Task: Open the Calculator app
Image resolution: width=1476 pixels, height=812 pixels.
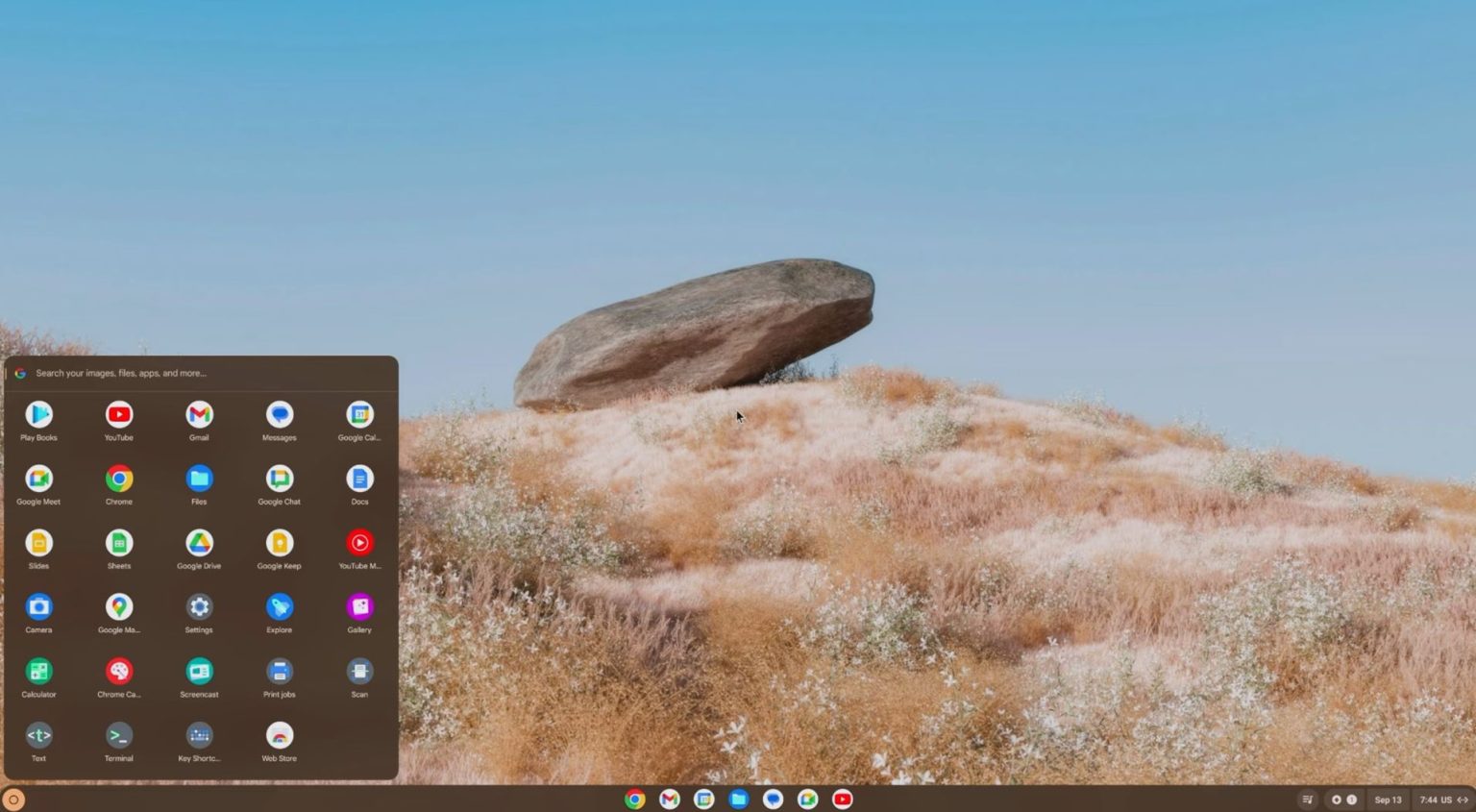Action: (38, 670)
